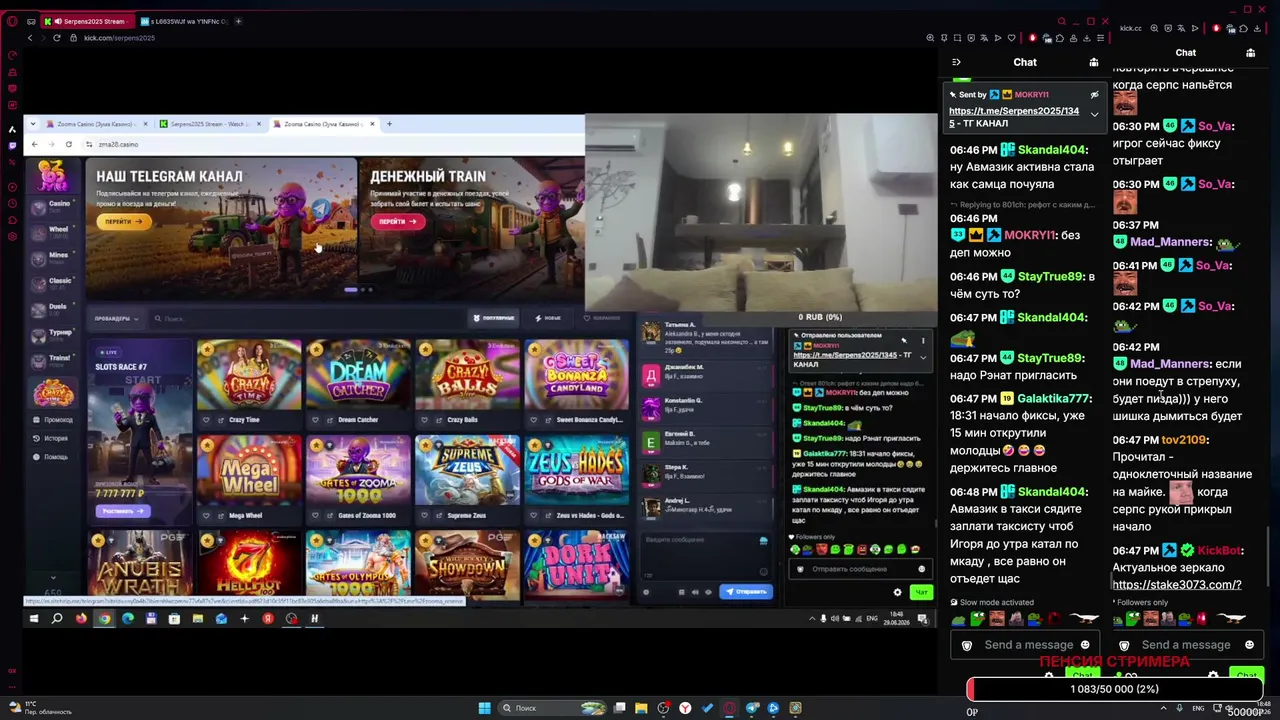Click red Перейти button on Train banner

397,221
